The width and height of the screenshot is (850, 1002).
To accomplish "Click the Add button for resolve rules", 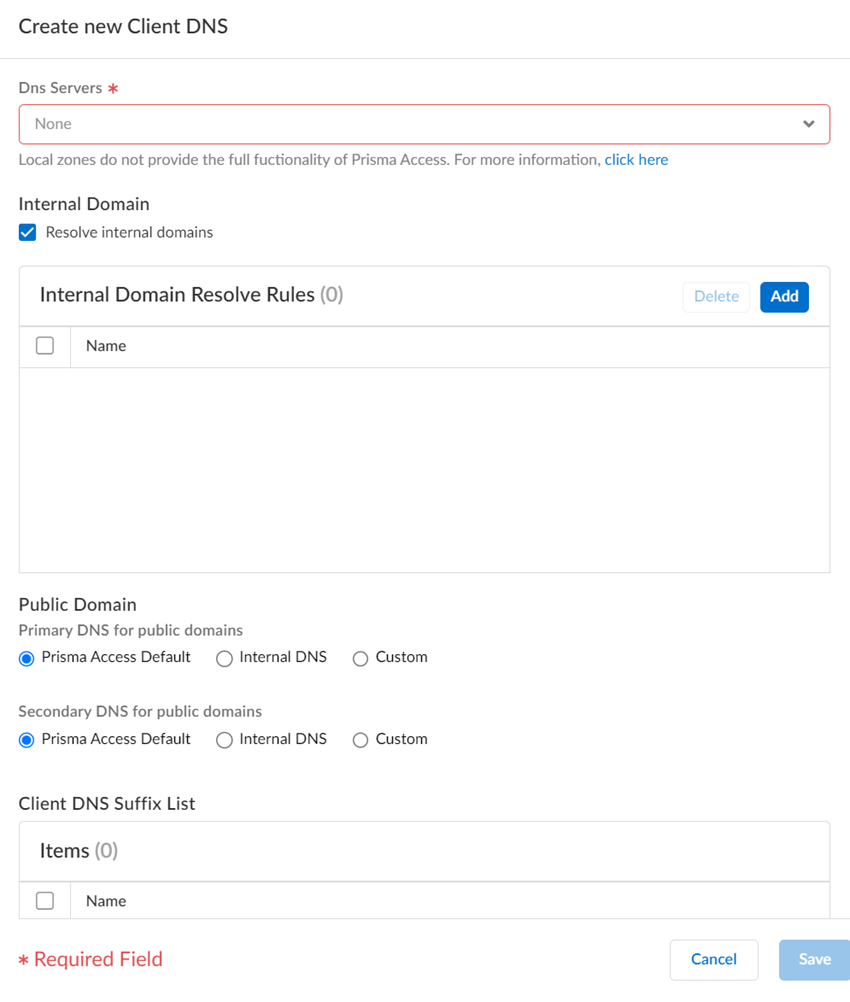I will [784, 296].
